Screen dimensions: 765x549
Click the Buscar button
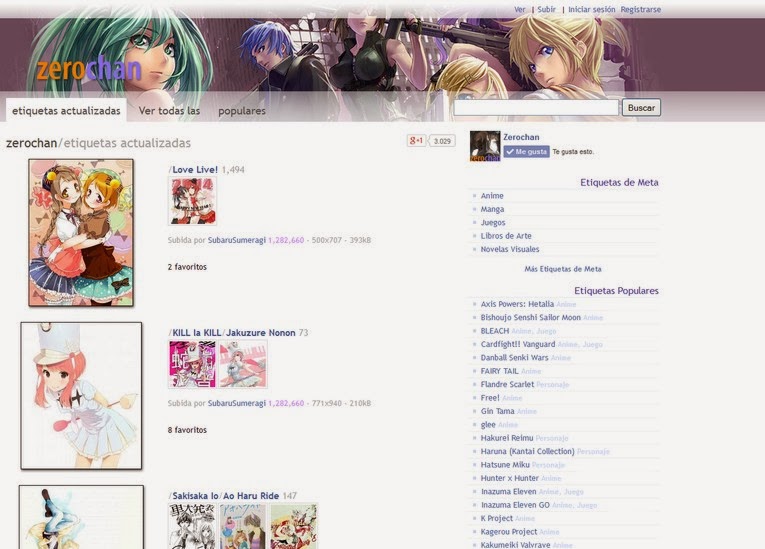(x=641, y=108)
